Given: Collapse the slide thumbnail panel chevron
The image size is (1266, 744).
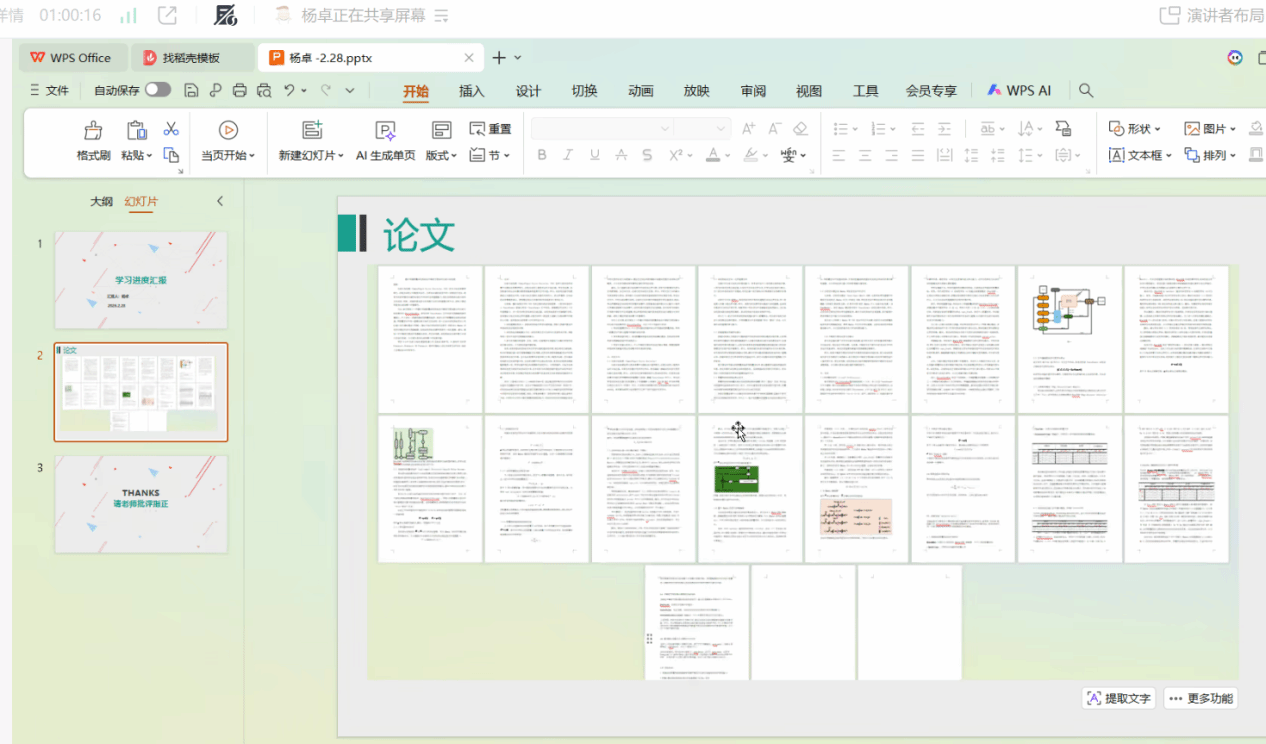Looking at the screenshot, I should click(x=220, y=202).
